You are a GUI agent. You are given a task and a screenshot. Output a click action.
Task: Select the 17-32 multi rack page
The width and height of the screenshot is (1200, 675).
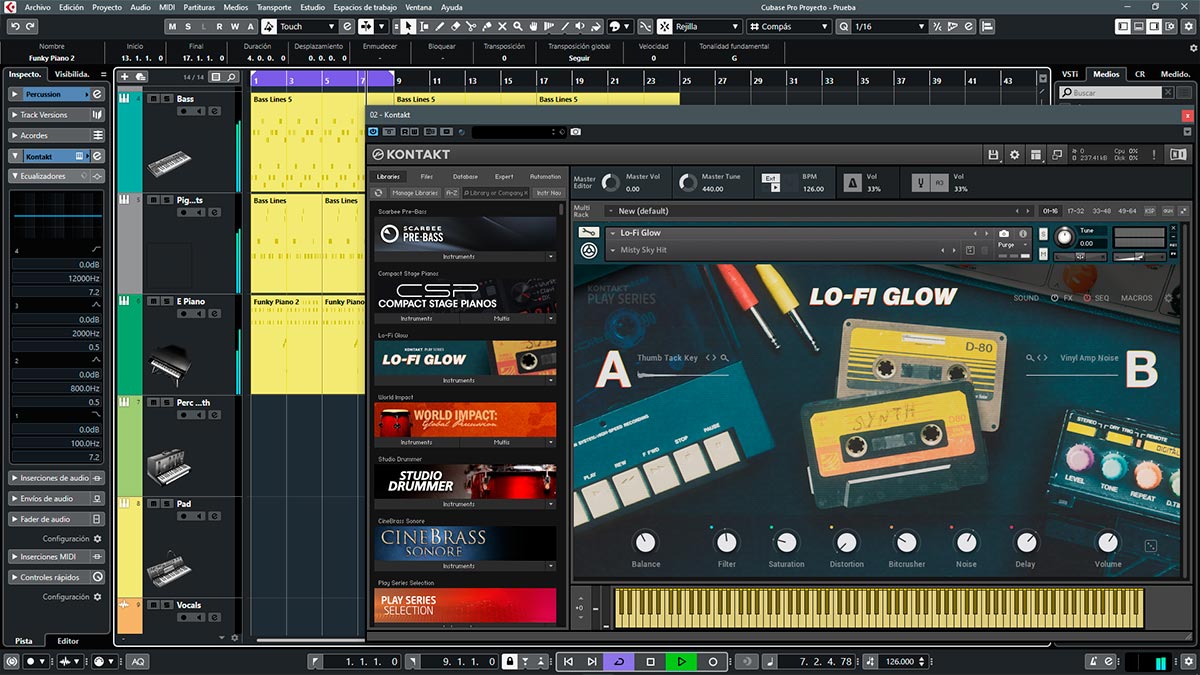[x=1076, y=211]
